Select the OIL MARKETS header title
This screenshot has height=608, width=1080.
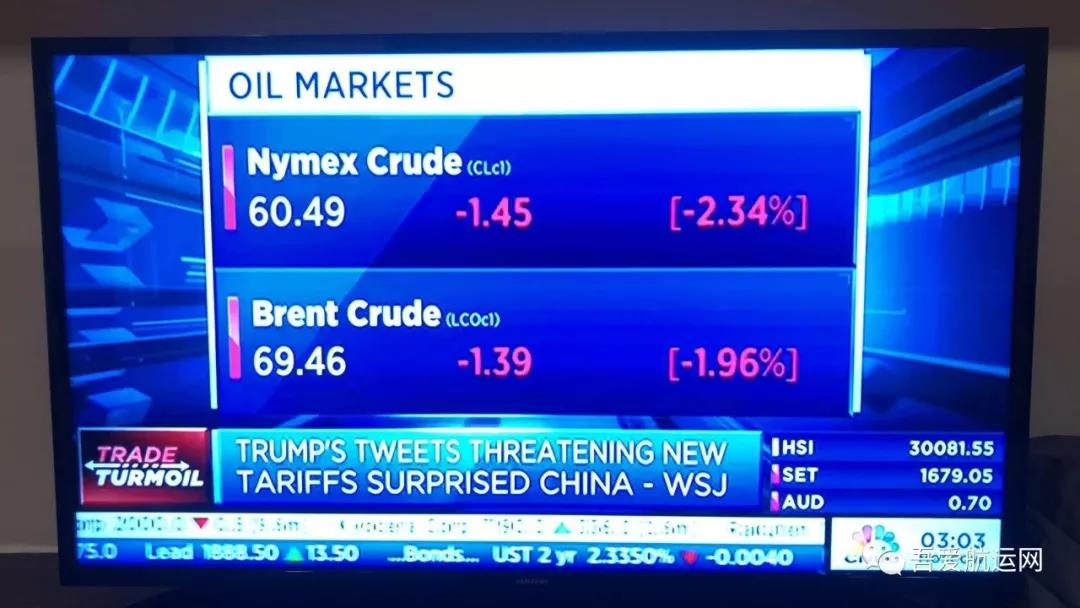[x=341, y=85]
